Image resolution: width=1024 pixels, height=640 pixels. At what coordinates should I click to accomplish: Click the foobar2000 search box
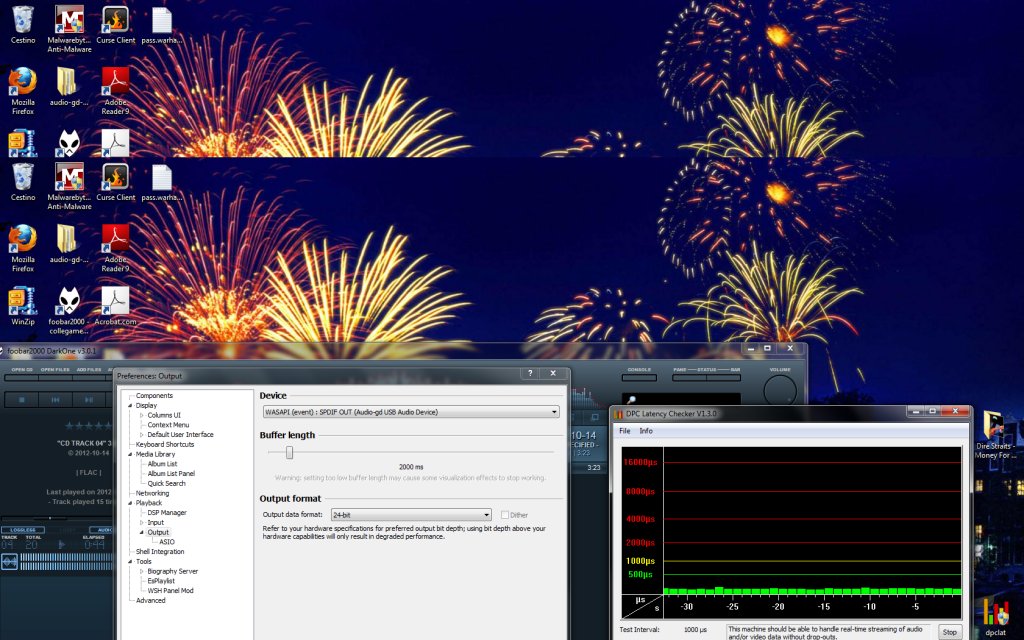pyautogui.click(x=681, y=400)
